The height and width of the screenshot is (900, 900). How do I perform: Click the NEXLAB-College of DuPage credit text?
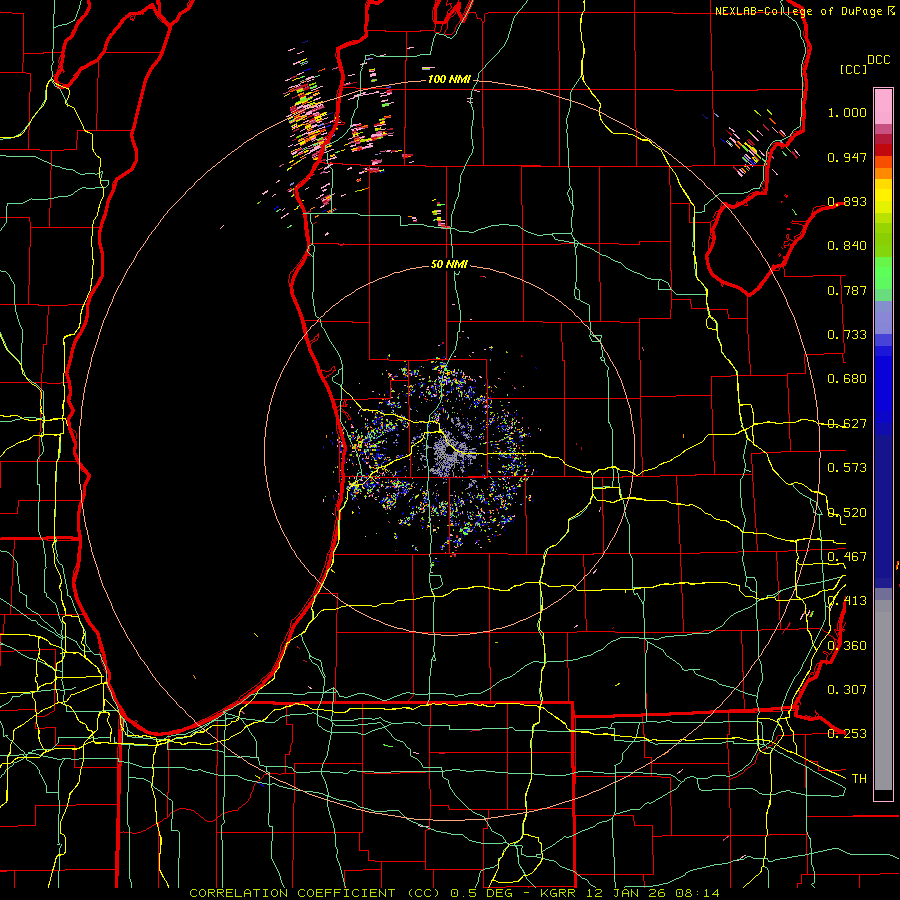[x=798, y=11]
